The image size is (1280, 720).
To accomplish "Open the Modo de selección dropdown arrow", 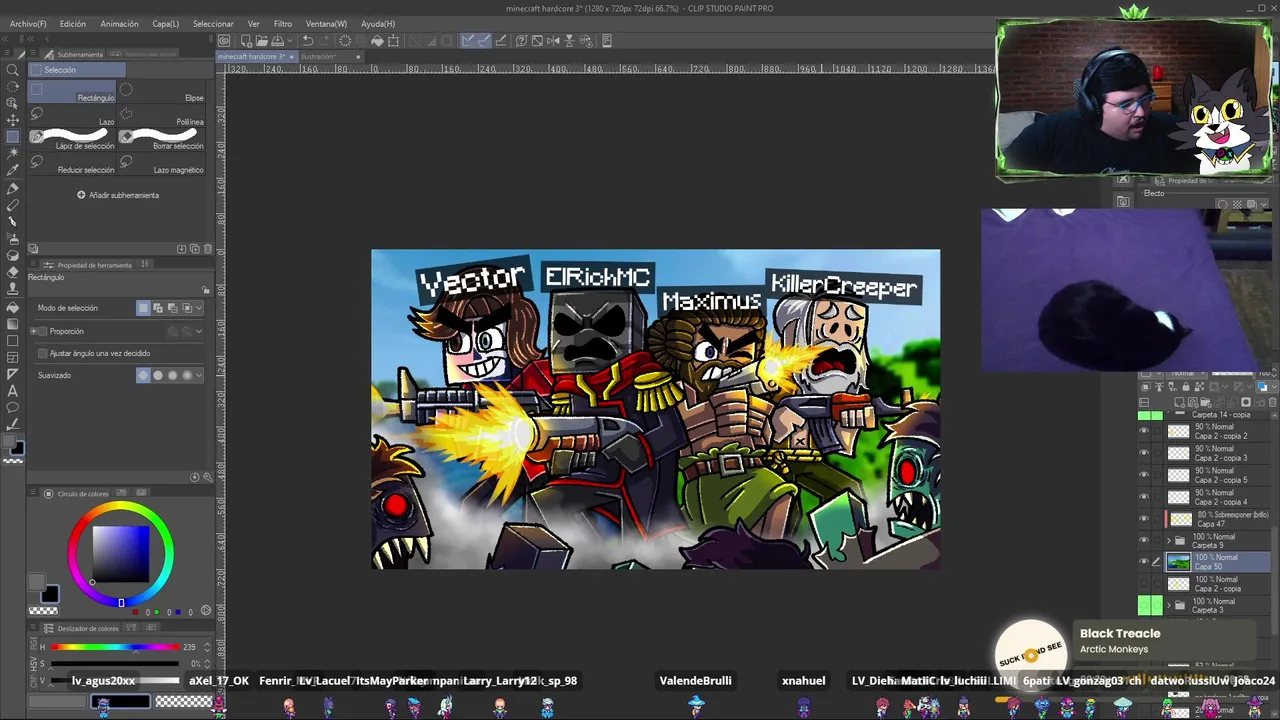I will (x=199, y=308).
